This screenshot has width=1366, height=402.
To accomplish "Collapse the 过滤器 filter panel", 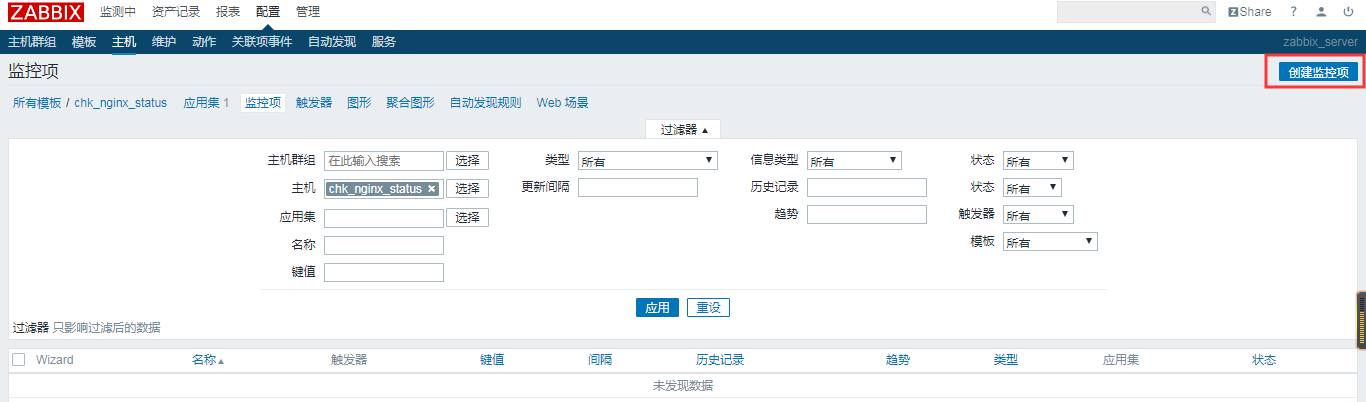I will pyautogui.click(x=683, y=130).
